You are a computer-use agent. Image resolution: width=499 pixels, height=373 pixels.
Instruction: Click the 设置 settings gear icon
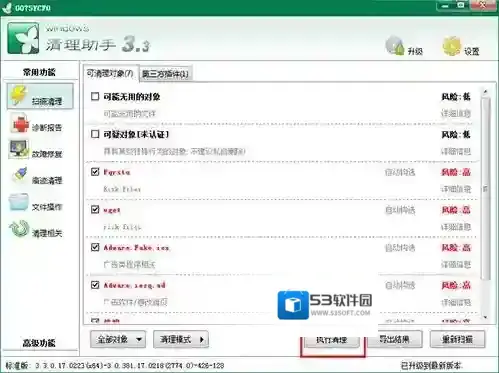(x=451, y=46)
